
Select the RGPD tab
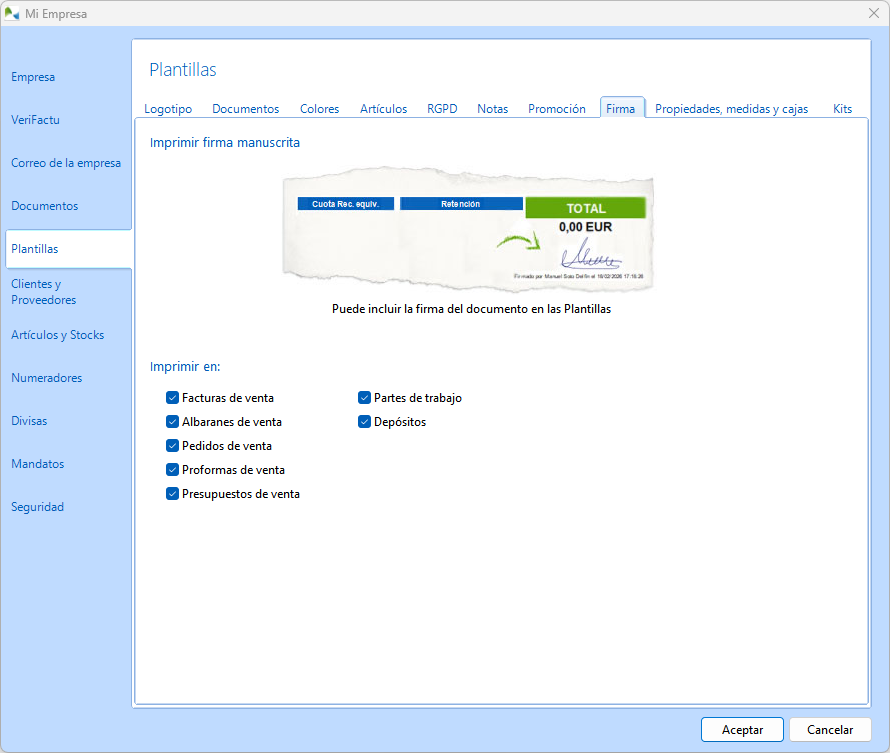point(442,109)
